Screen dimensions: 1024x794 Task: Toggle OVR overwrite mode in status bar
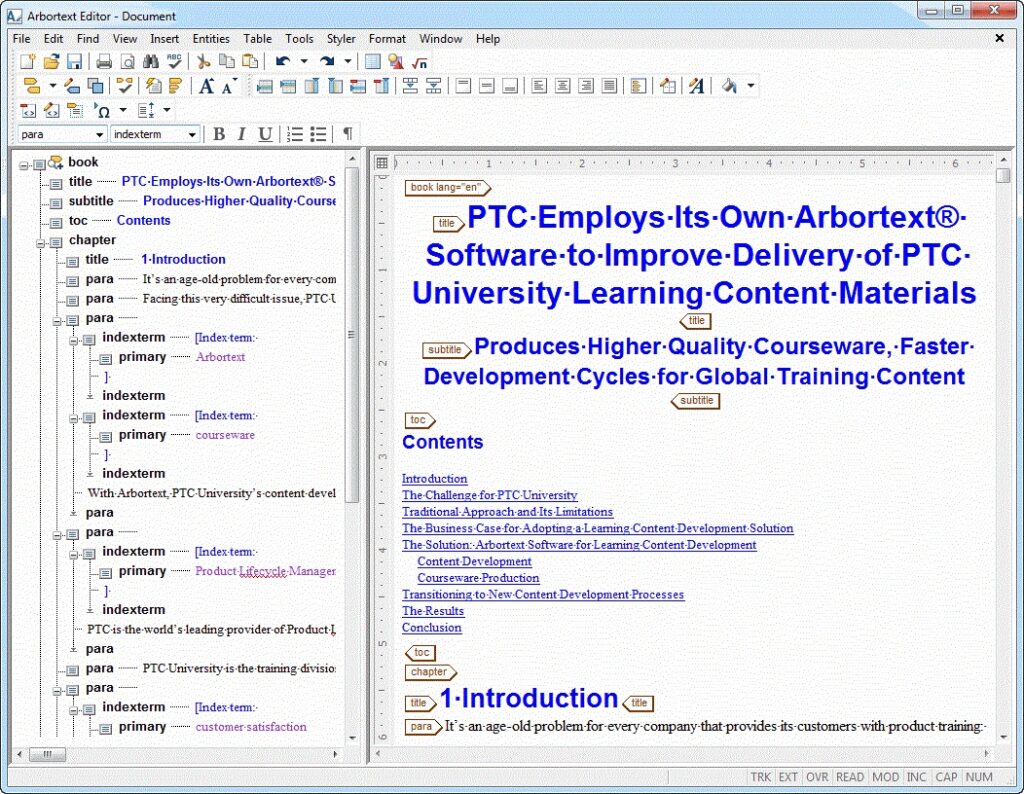[x=817, y=777]
